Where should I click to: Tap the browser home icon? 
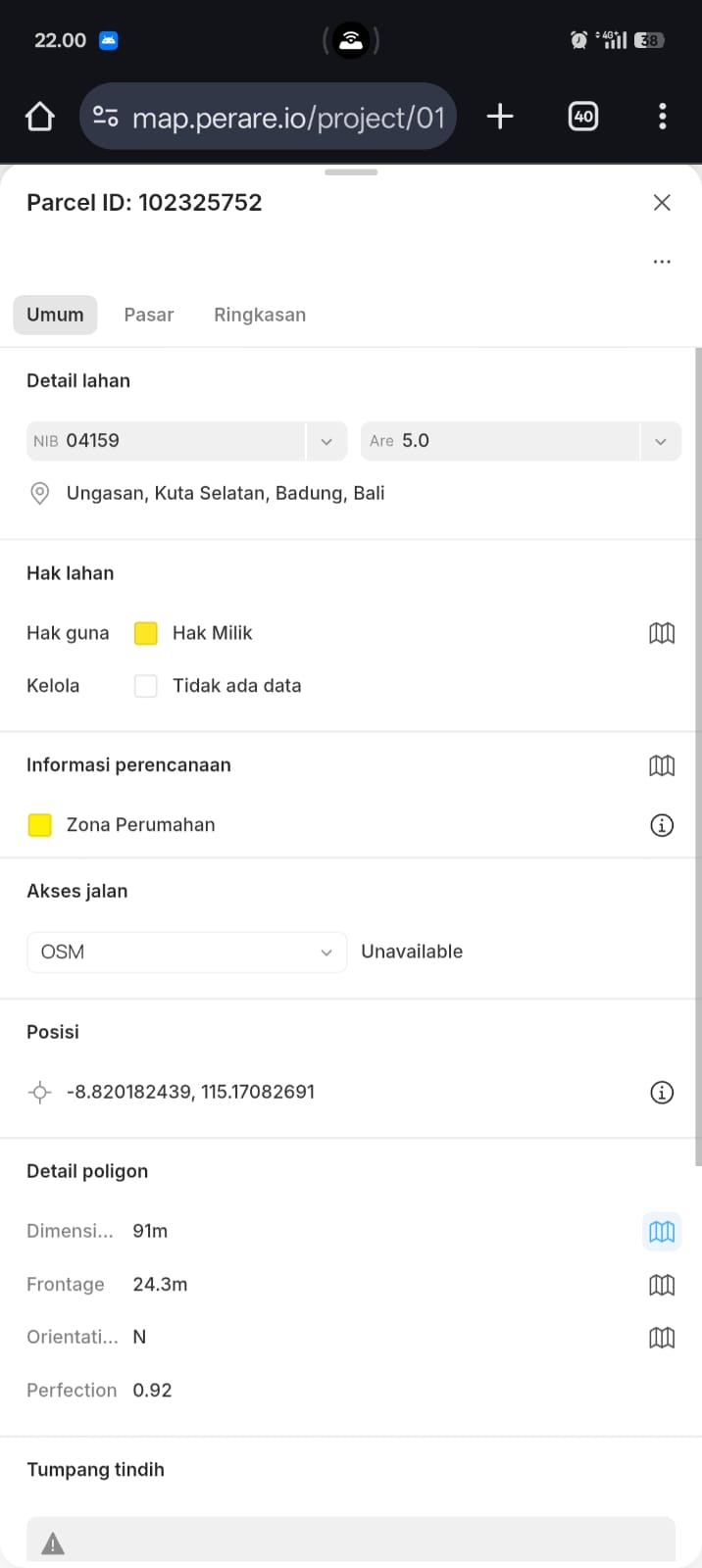39,118
